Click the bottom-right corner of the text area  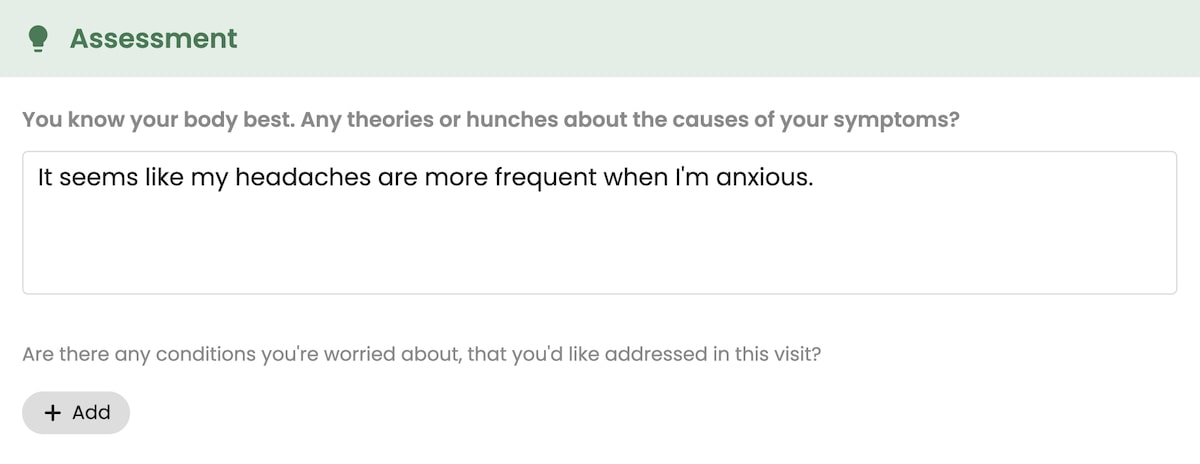1171,288
